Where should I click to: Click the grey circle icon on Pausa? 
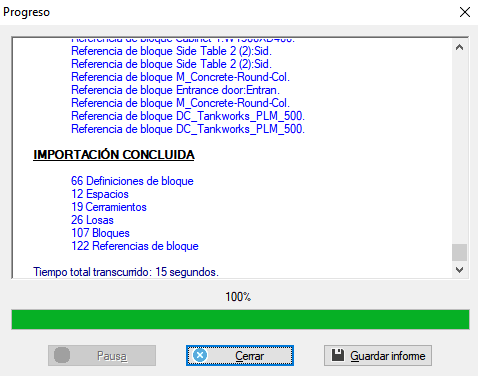pyautogui.click(x=62, y=355)
